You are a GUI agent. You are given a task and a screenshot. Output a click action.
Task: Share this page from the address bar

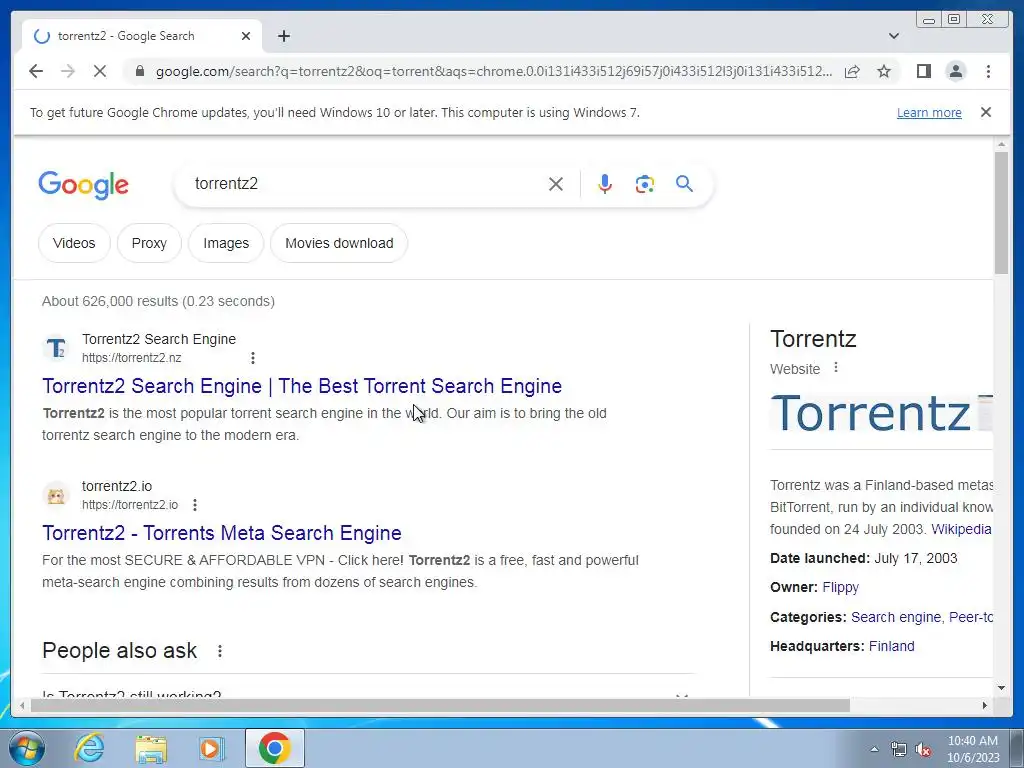click(852, 71)
